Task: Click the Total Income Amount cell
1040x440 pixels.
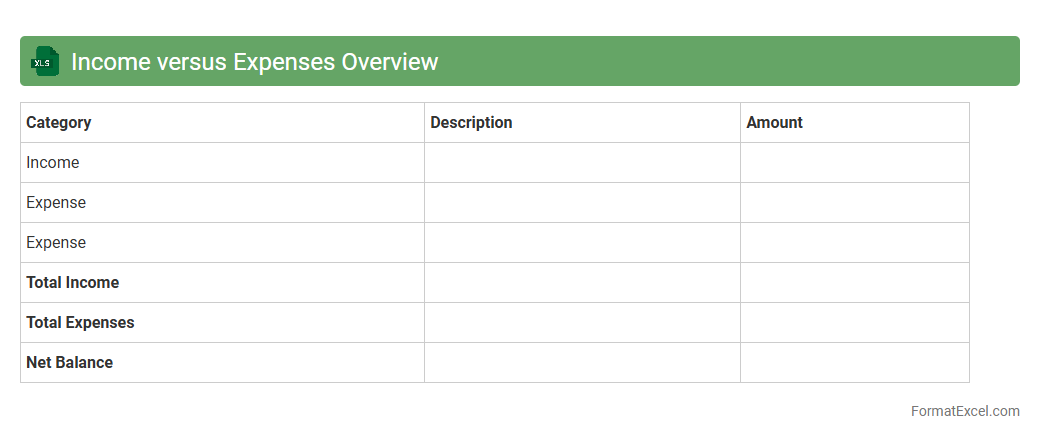Action: pyautogui.click(x=854, y=282)
